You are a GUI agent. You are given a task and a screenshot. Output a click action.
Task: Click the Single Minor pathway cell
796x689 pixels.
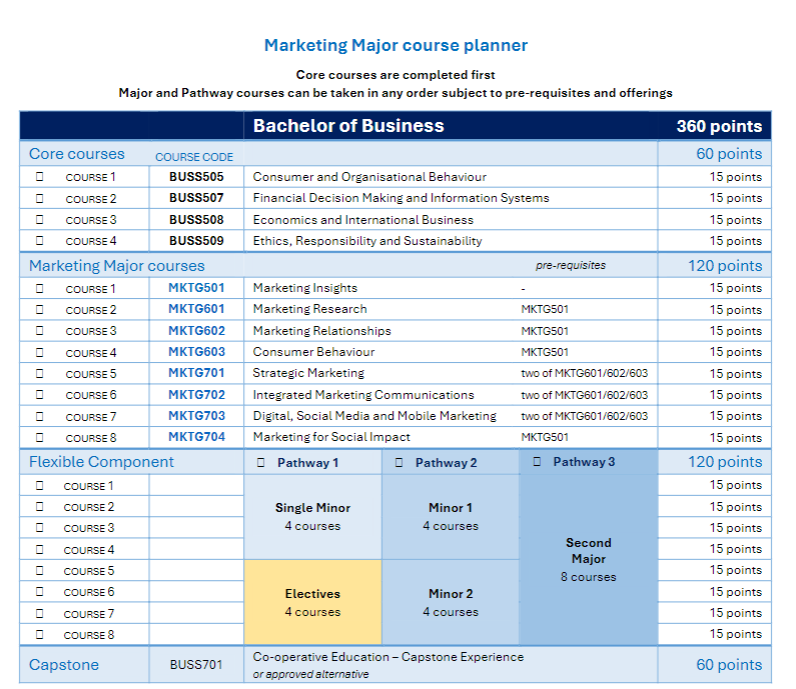(x=312, y=516)
